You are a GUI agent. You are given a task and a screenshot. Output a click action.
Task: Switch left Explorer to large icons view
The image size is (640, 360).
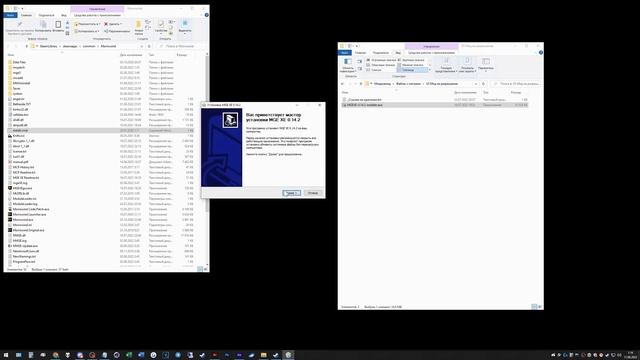pyautogui.click(x=206, y=269)
